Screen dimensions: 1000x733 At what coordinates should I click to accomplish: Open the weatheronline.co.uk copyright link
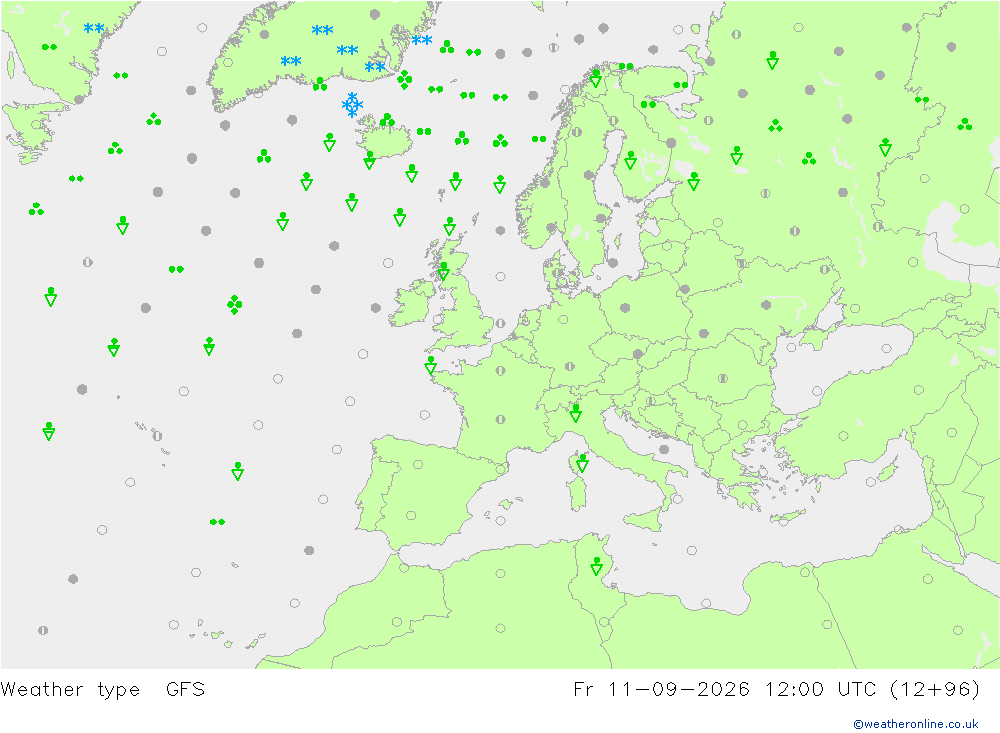coord(916,724)
